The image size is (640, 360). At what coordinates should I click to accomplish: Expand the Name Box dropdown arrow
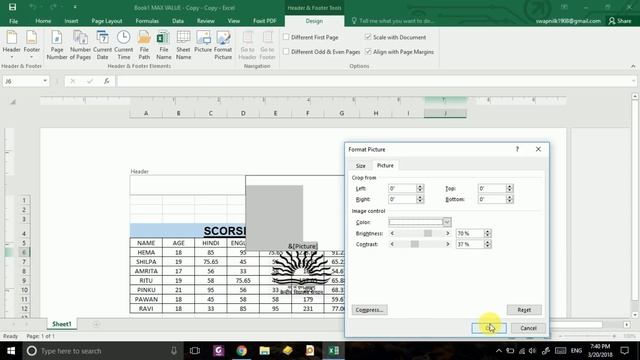(x=45, y=81)
